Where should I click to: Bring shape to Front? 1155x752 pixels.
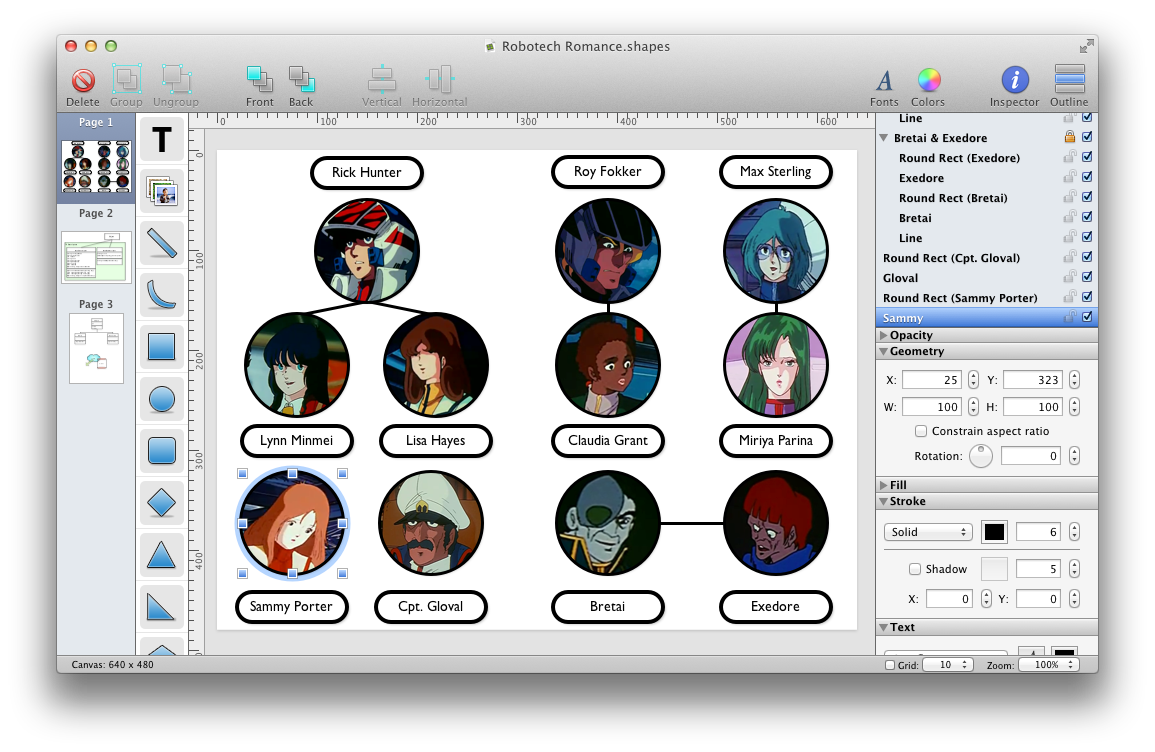(259, 80)
